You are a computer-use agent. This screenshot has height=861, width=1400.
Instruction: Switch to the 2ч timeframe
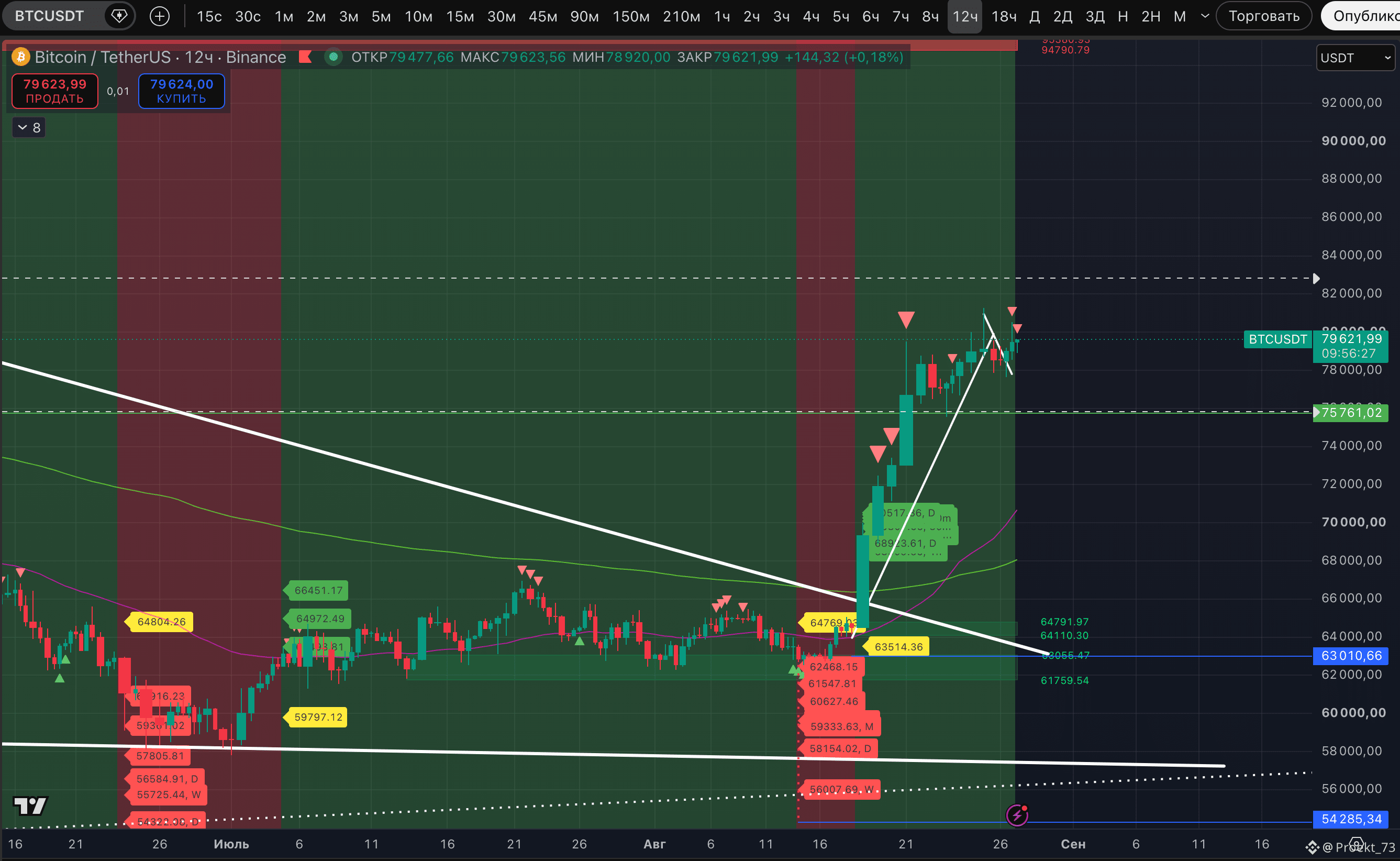[x=752, y=17]
